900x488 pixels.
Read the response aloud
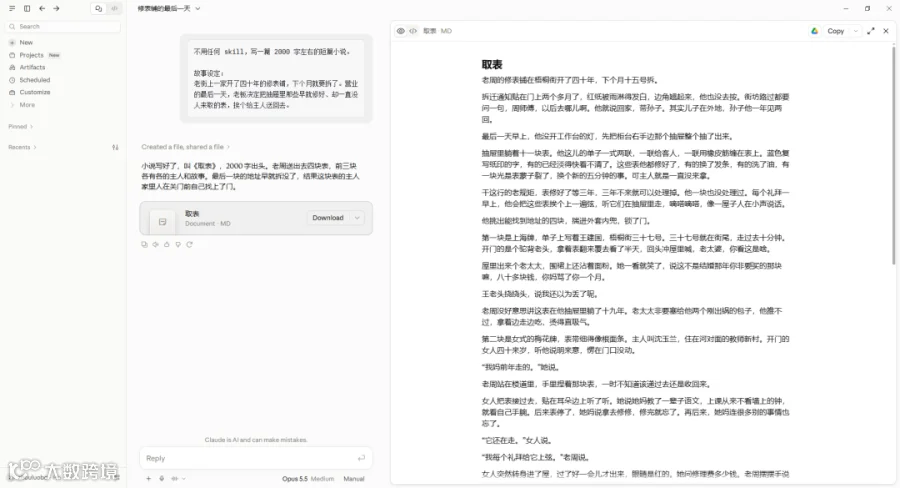point(156,245)
